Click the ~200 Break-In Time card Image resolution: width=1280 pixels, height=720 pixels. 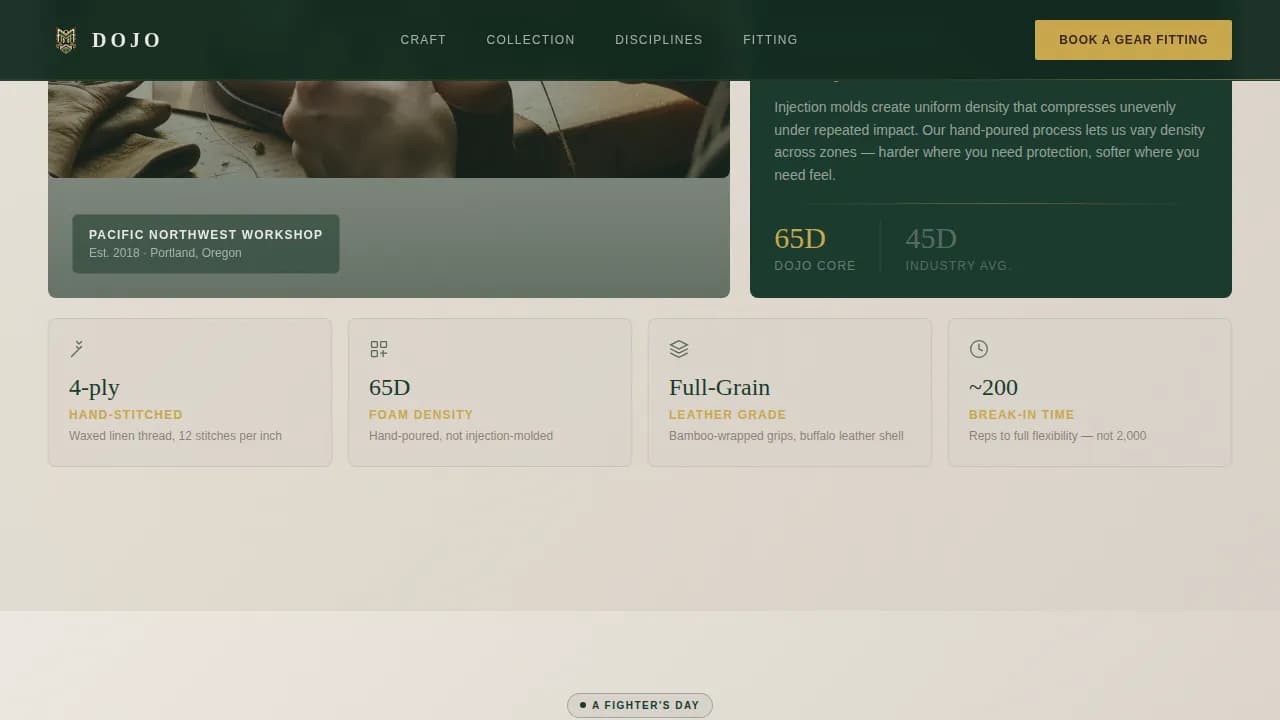(1090, 392)
